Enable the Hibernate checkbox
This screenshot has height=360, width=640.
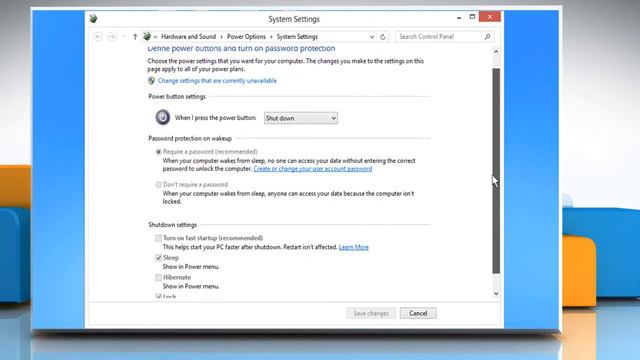pos(158,277)
